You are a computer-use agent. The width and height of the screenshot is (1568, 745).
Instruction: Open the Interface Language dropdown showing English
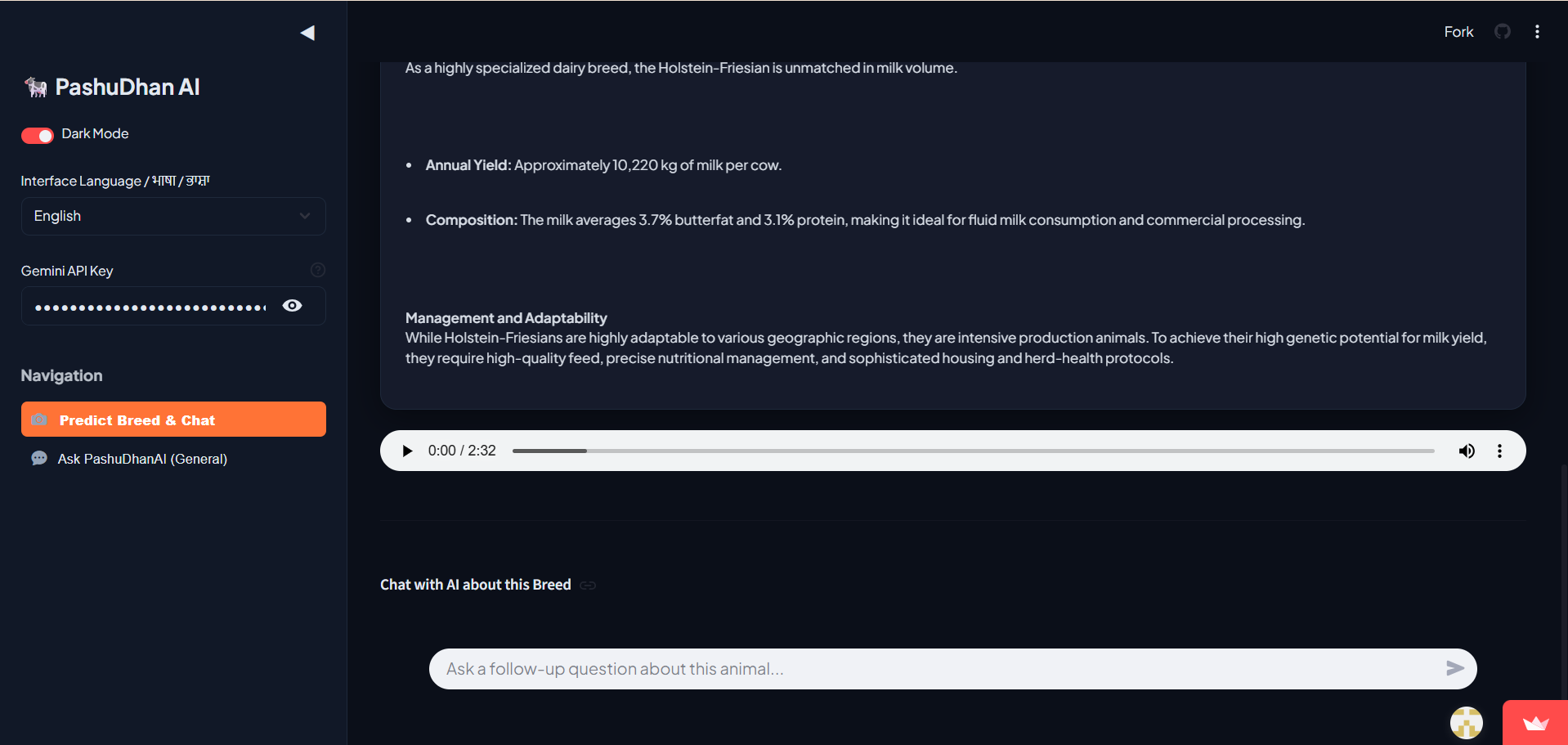[x=173, y=216]
